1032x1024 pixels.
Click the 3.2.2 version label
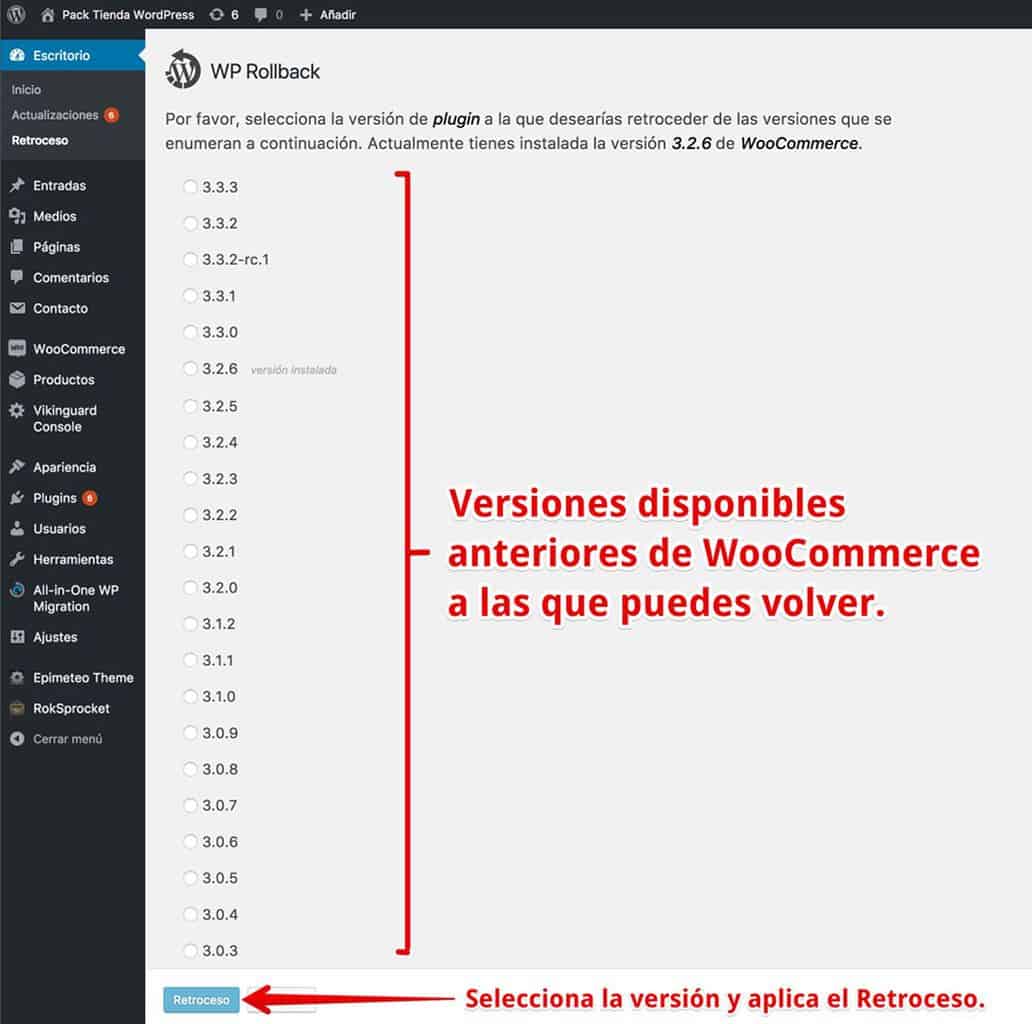[220, 515]
